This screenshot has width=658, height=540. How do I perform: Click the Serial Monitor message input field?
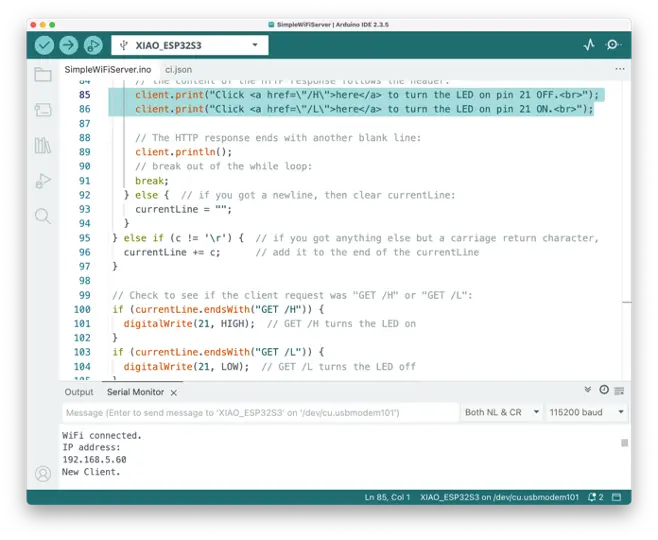258,412
